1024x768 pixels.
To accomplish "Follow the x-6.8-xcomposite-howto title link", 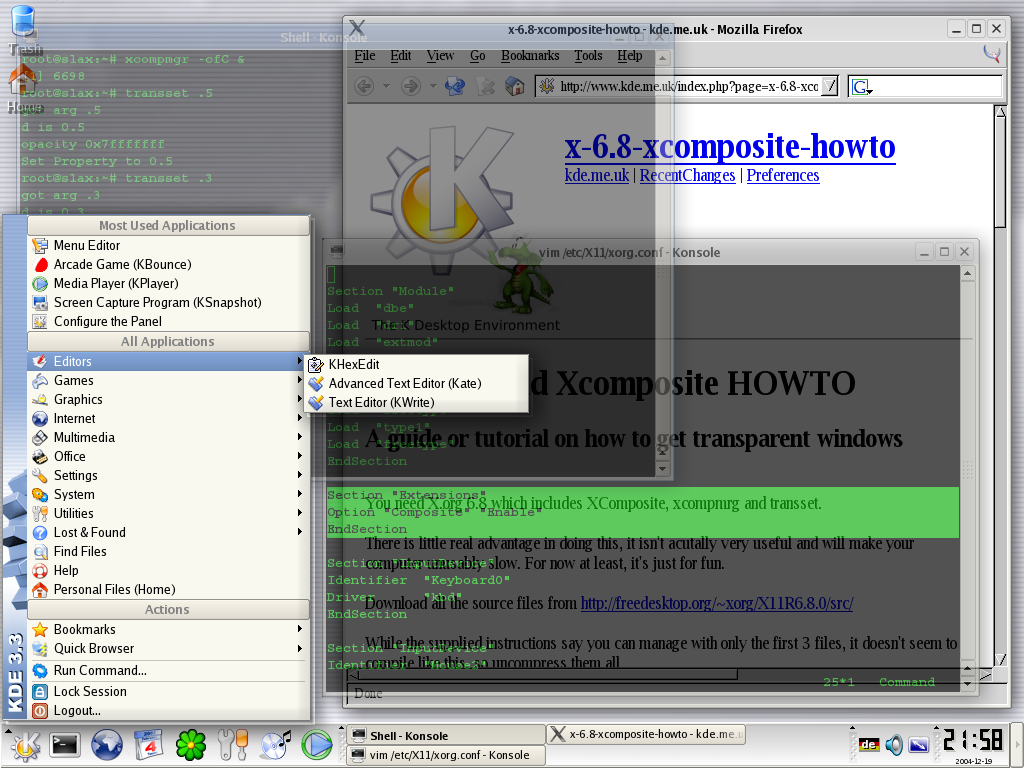I will [729, 146].
